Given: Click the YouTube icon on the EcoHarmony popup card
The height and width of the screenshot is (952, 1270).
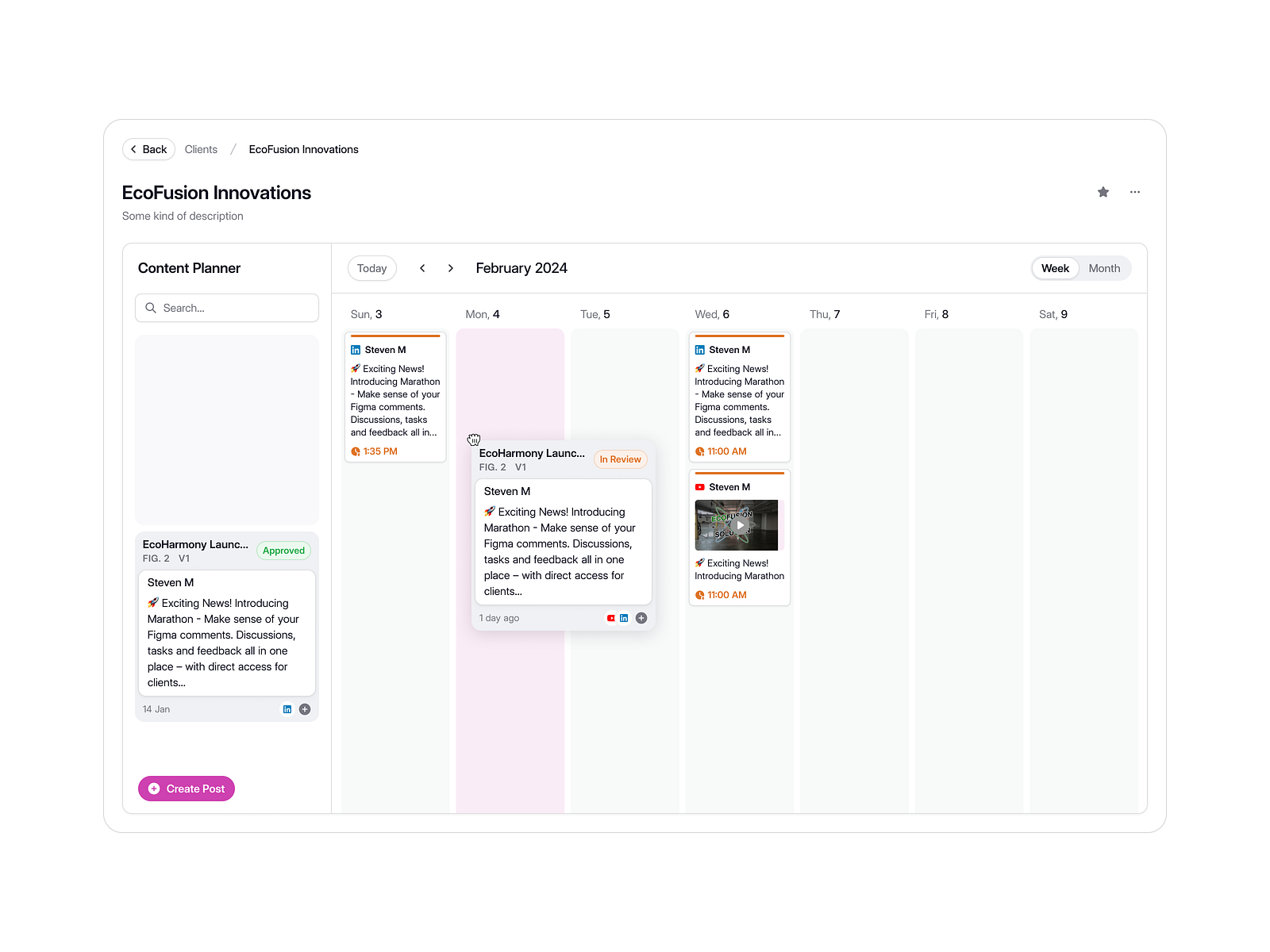Looking at the screenshot, I should 611,618.
